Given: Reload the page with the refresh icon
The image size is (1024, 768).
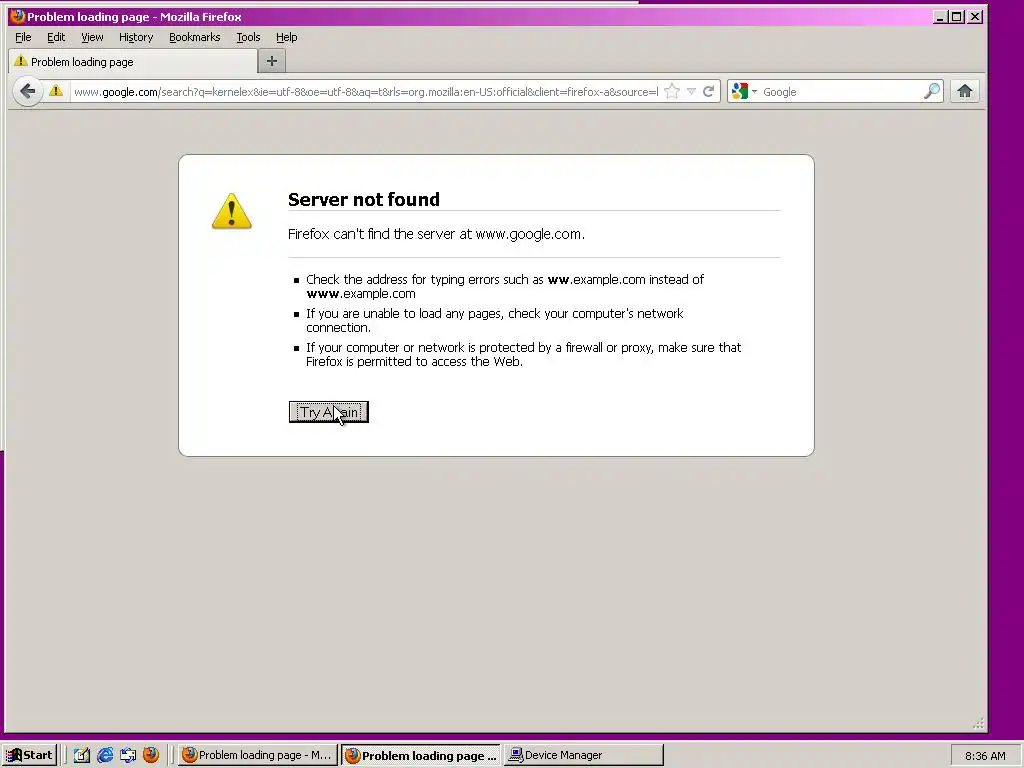Looking at the screenshot, I should point(709,91).
